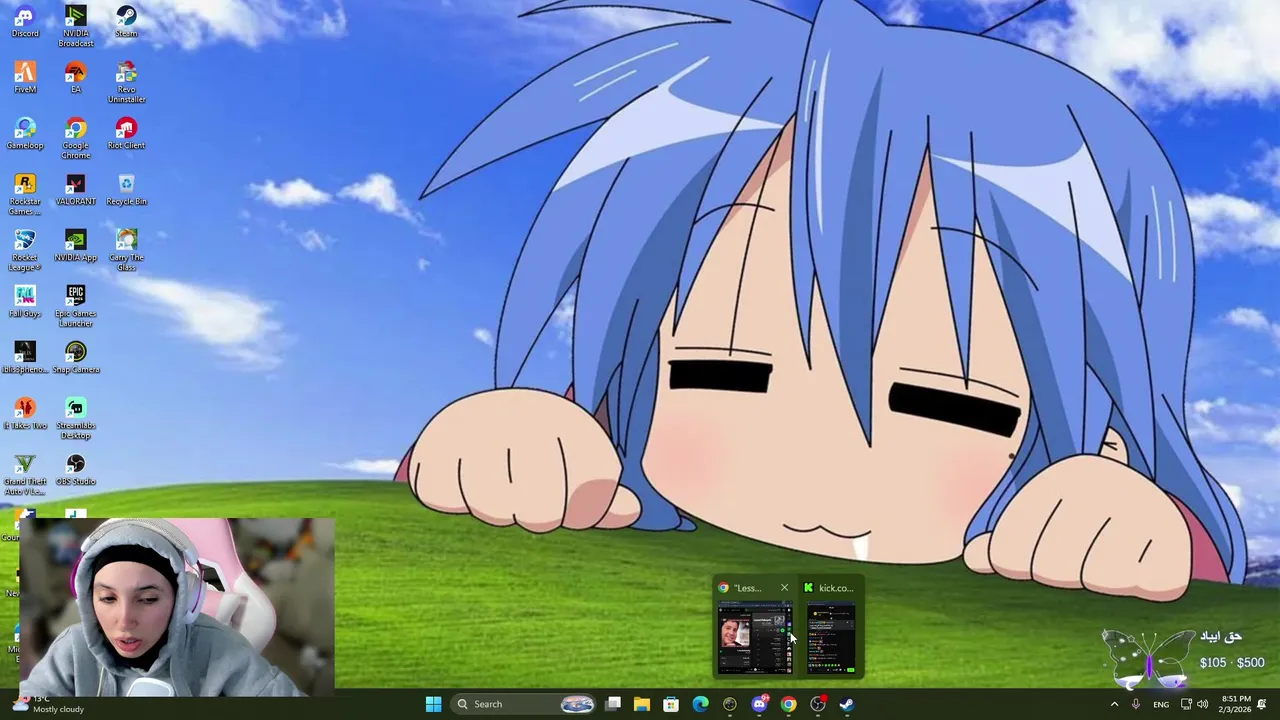Launch Fall Guys from the desktop
1280x720 pixels.
click(x=25, y=302)
